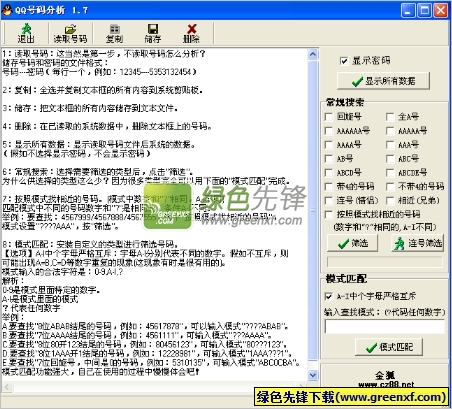This screenshot has height=409, width=452.
Task: Maximize the QQ号码分析 window
Action: click(425, 10)
